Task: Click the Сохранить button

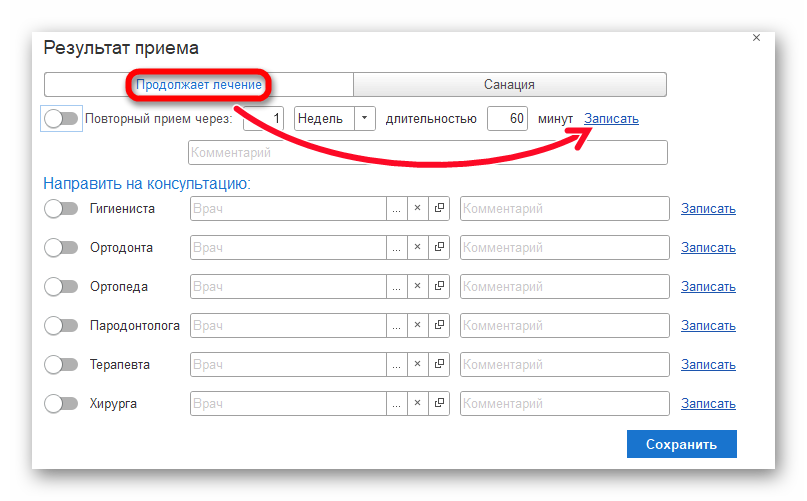Action: [x=681, y=444]
